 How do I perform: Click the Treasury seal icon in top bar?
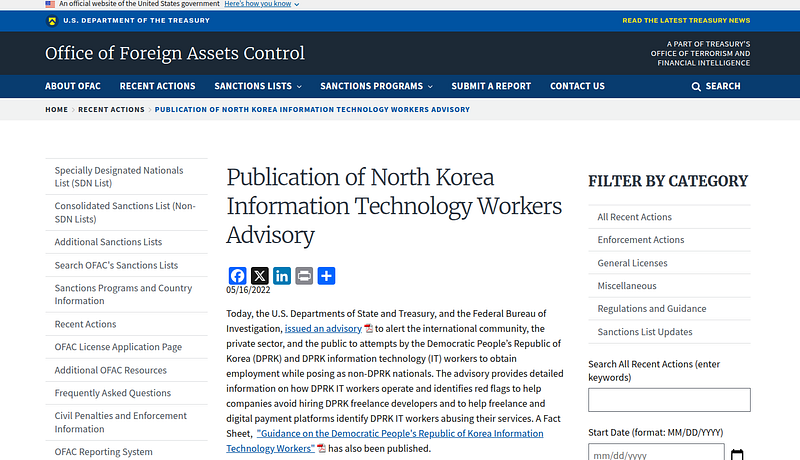click(52, 21)
